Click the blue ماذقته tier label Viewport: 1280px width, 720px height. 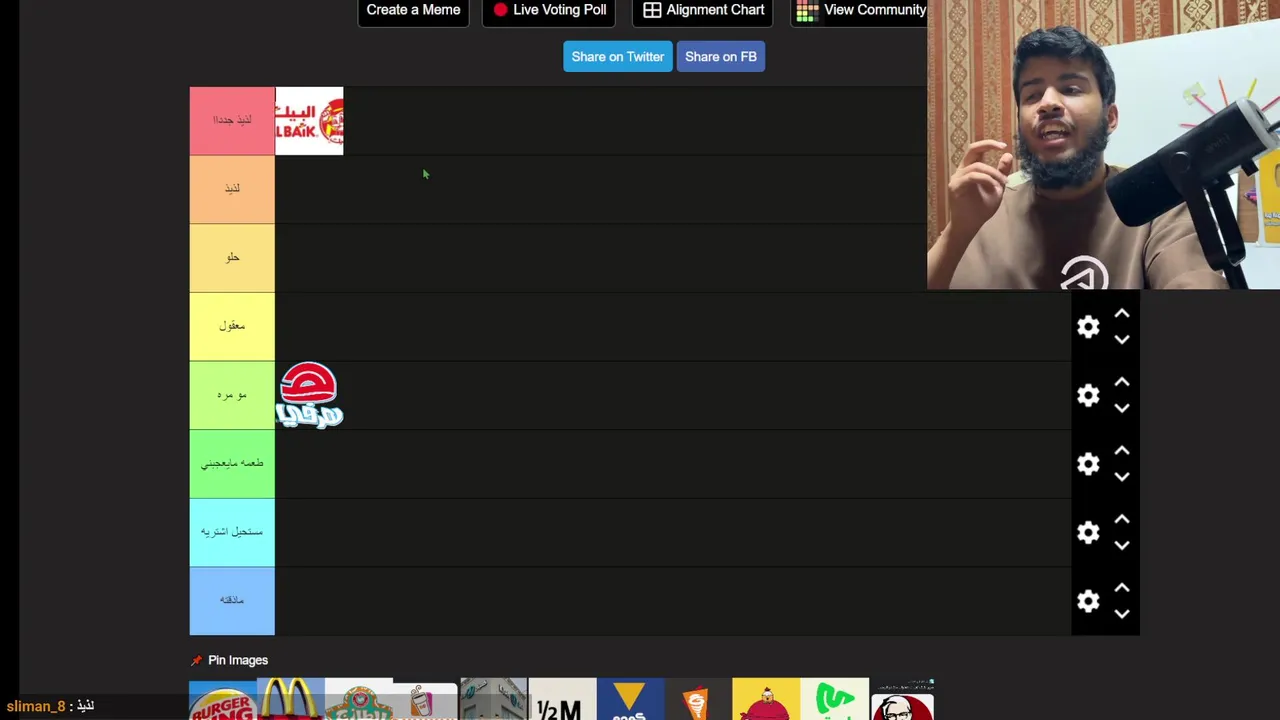tap(232, 601)
